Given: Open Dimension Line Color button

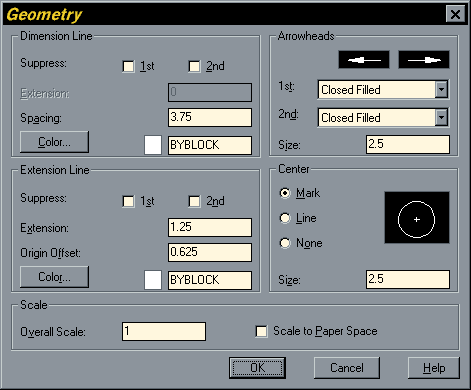Looking at the screenshot, I should (x=54, y=142).
